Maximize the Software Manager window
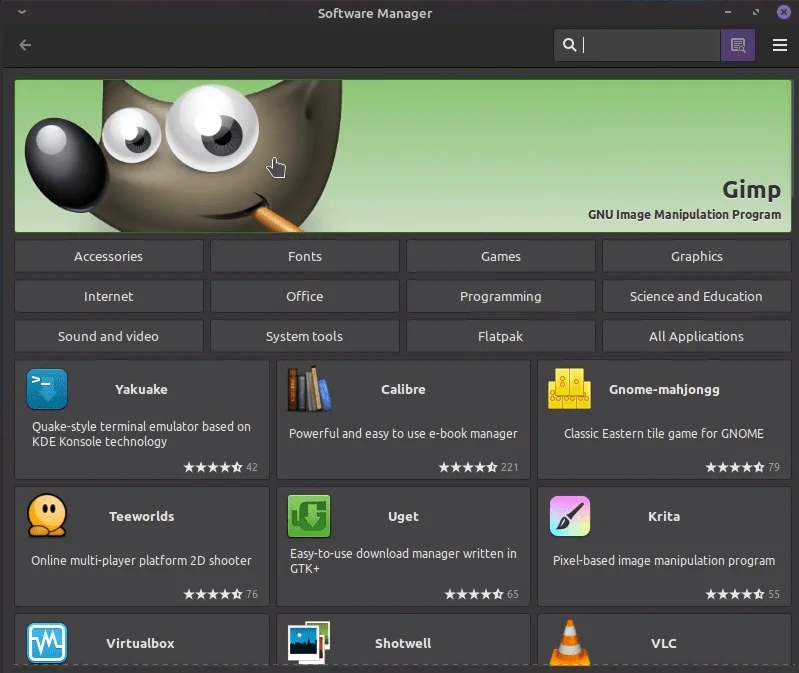The image size is (799, 673). (756, 12)
